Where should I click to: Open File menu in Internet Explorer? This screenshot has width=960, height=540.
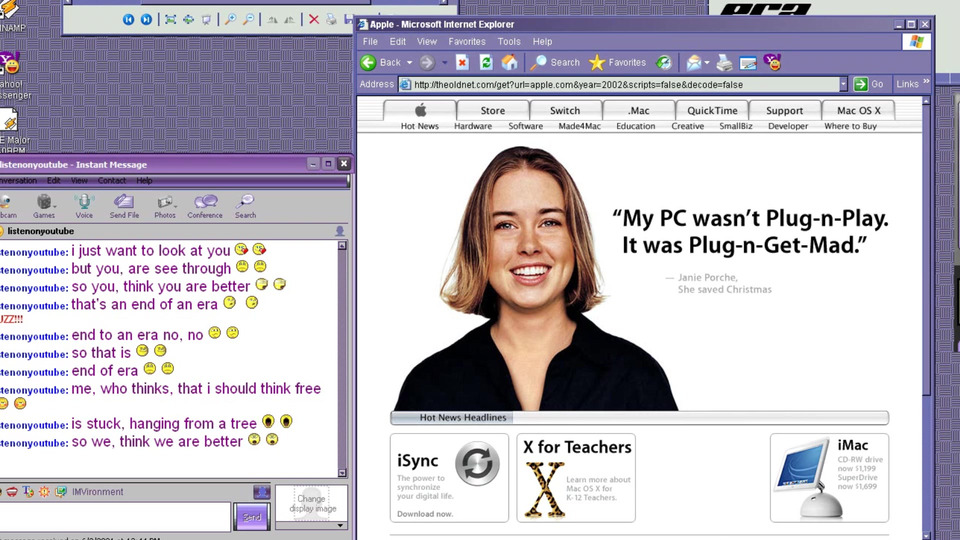[x=370, y=42]
